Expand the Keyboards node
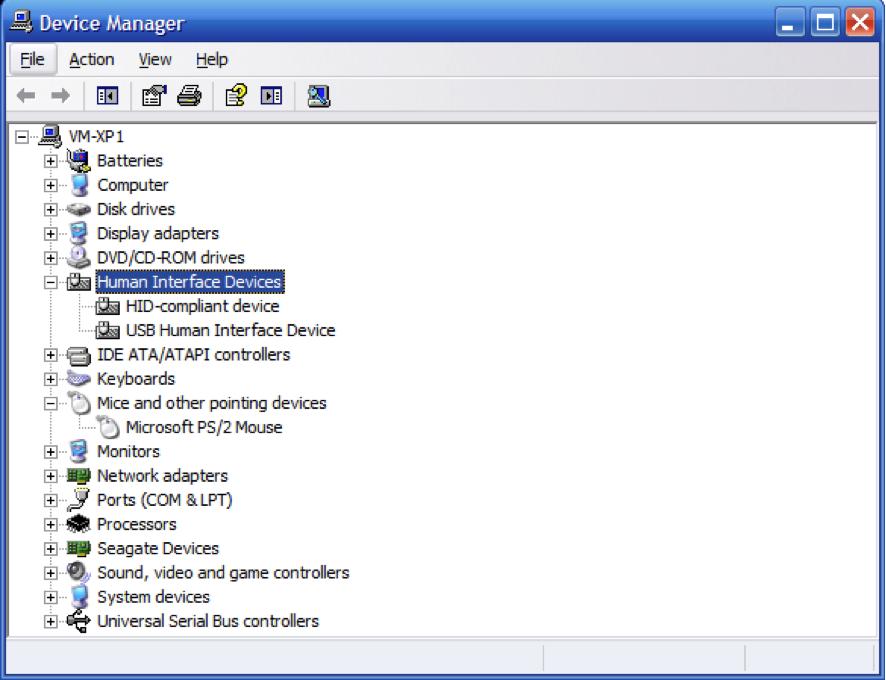Screen dimensions: 886x680 (x=50, y=379)
